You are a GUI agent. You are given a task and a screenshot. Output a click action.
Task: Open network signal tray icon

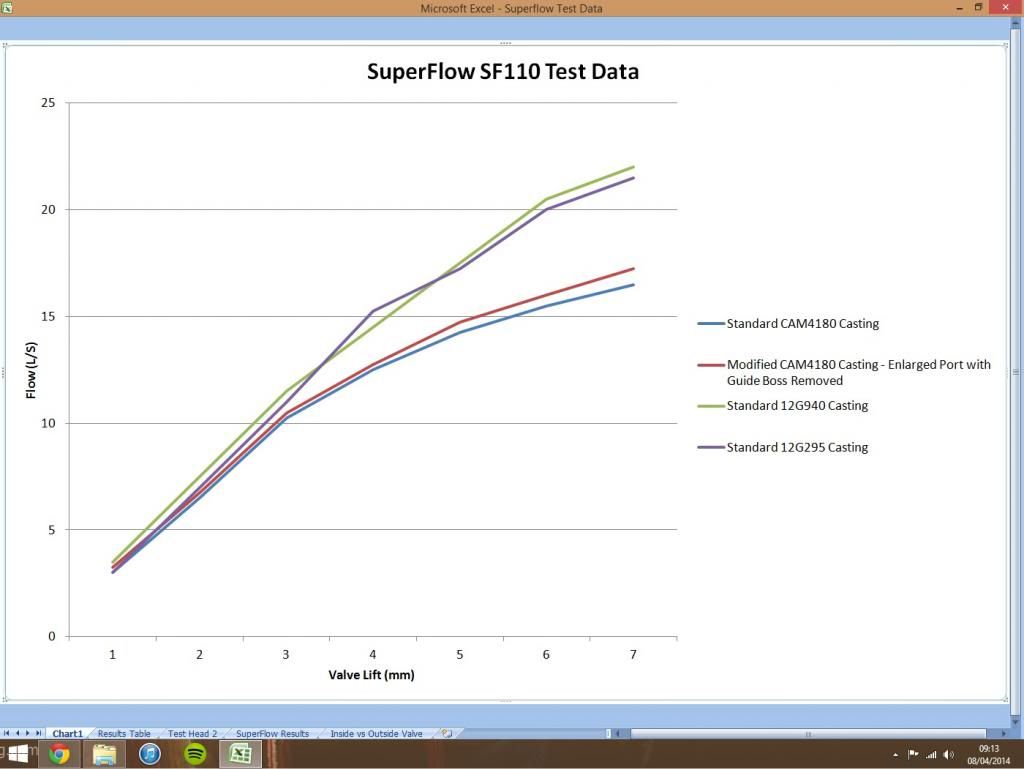931,755
